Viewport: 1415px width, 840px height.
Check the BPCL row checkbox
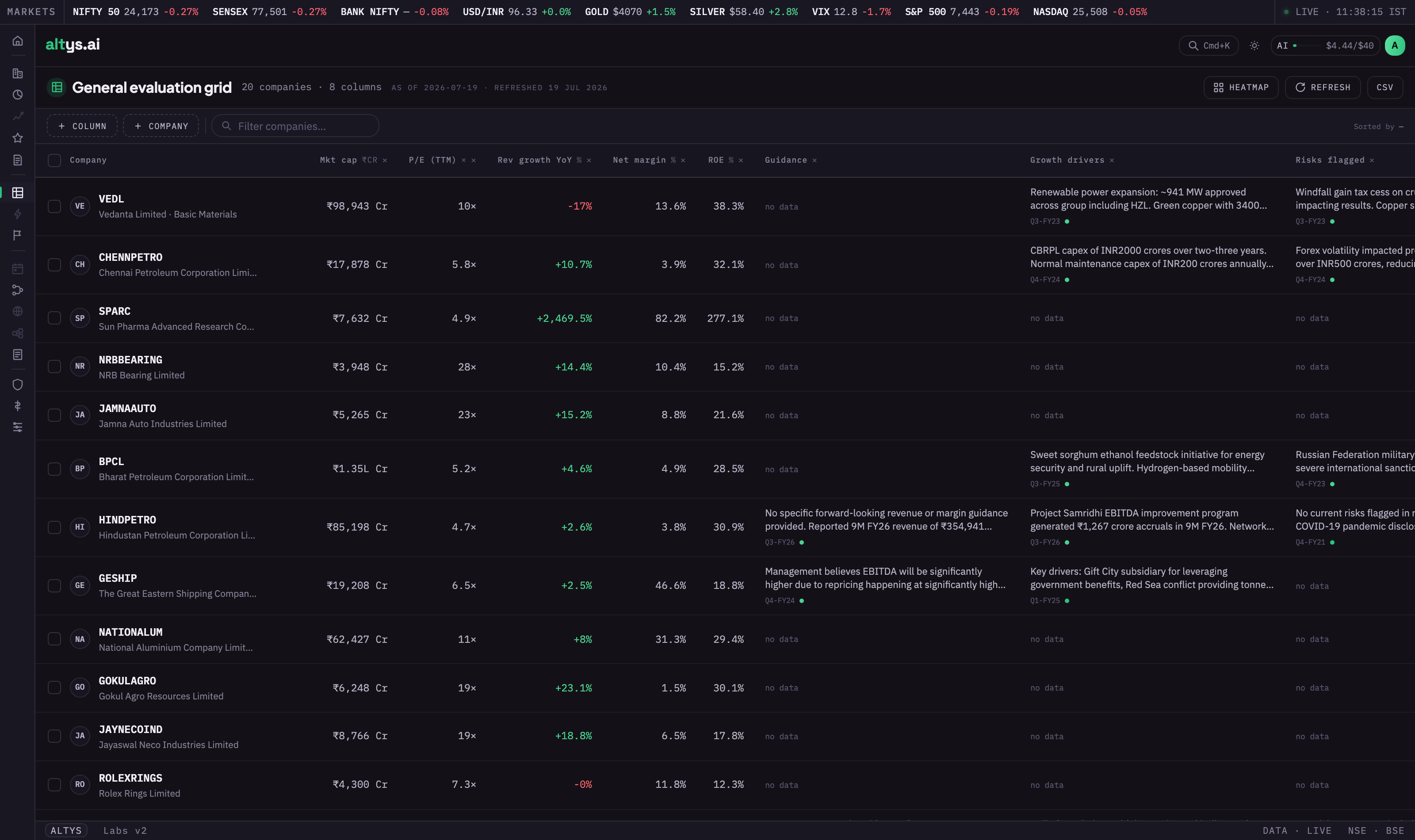(x=54, y=469)
